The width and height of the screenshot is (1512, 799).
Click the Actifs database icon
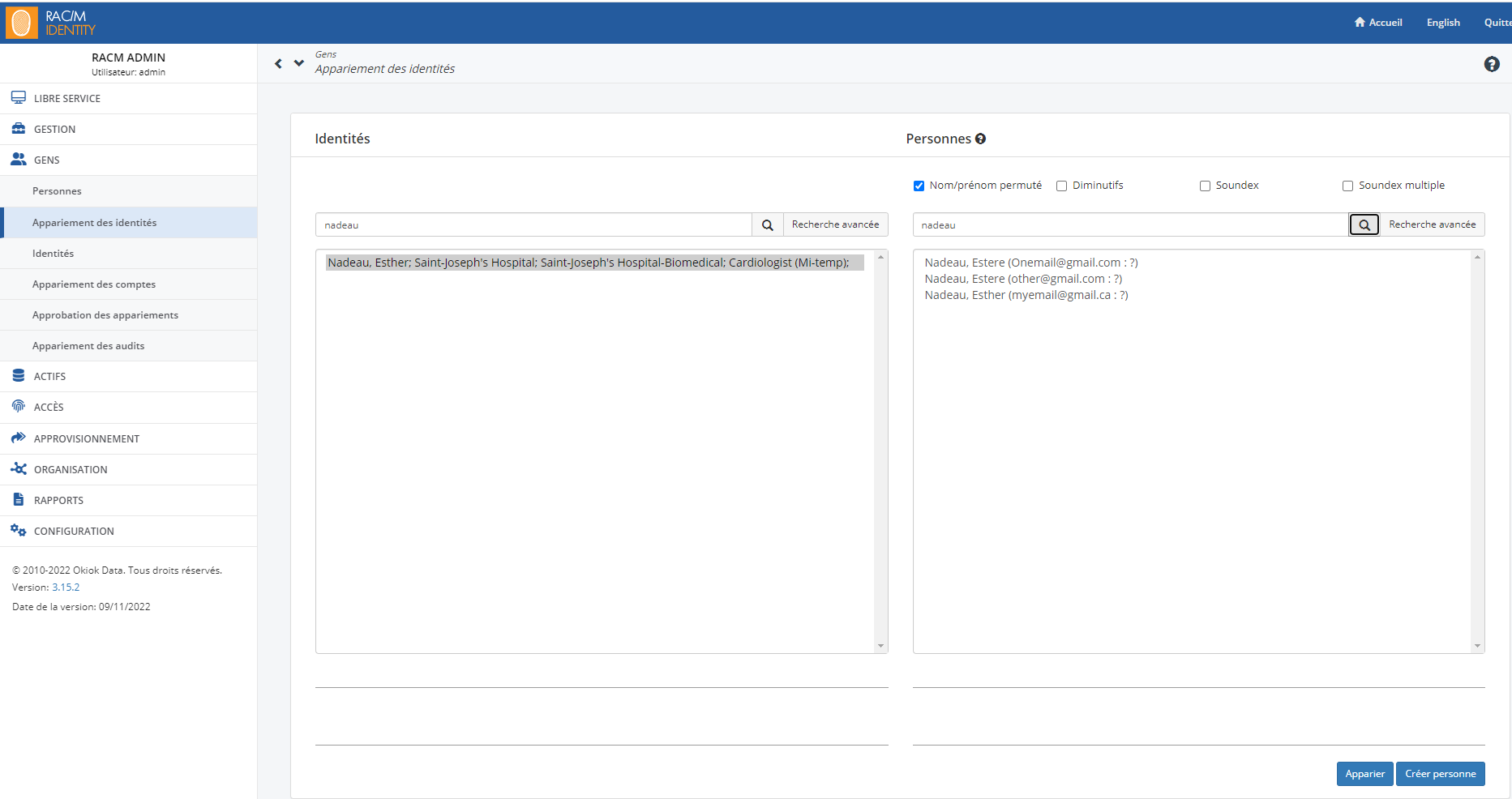tap(19, 376)
